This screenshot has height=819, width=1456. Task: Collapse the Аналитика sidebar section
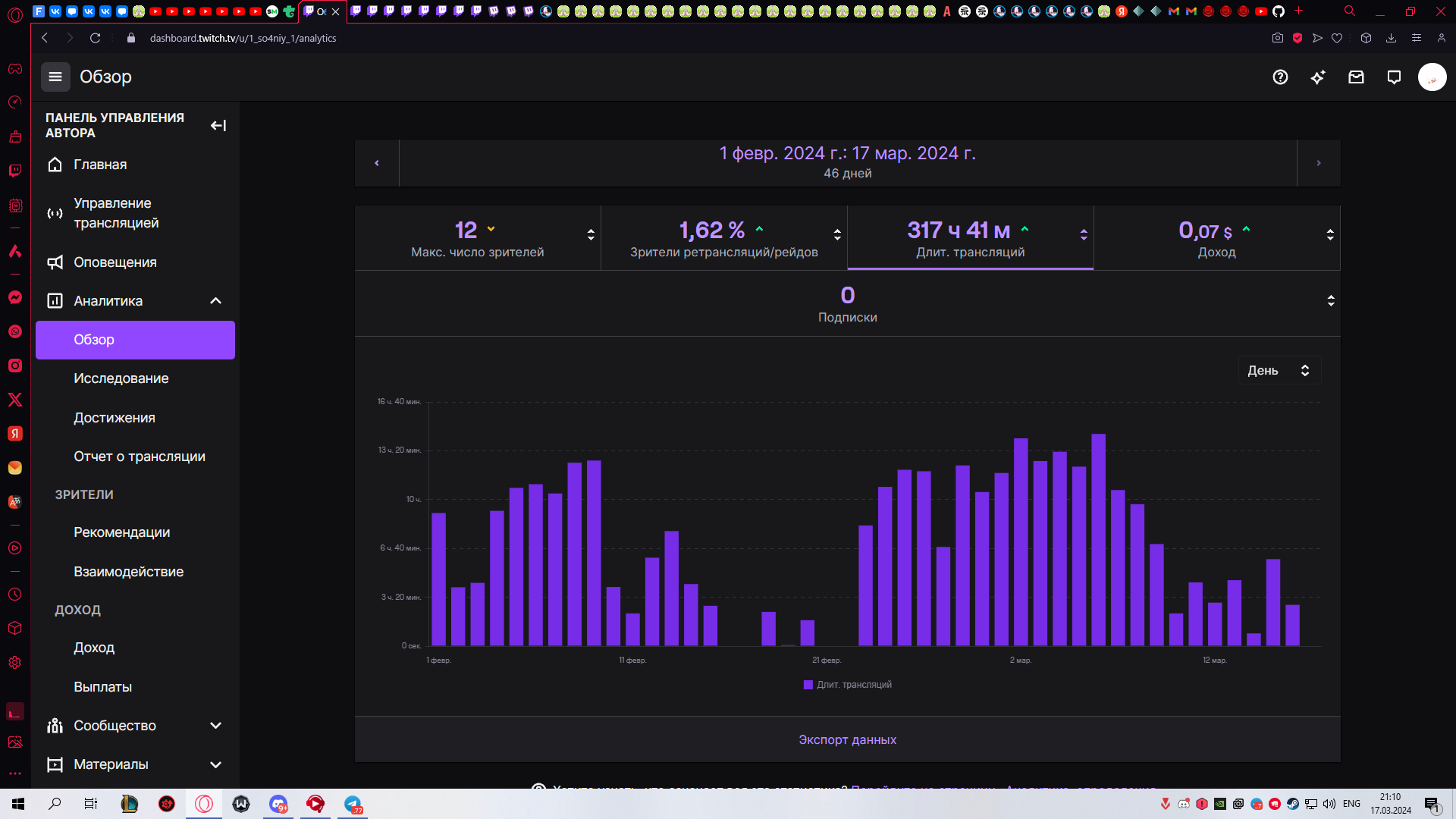[x=215, y=301]
